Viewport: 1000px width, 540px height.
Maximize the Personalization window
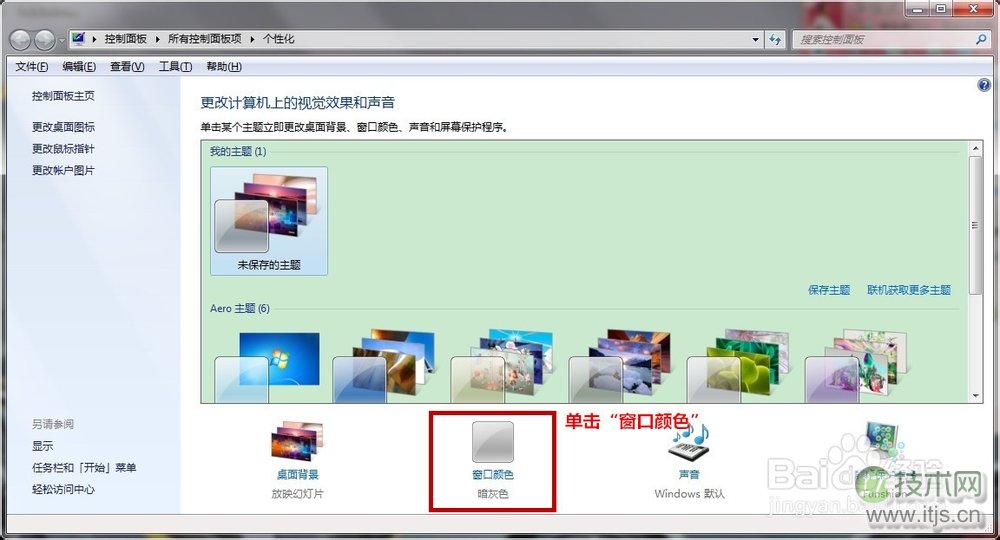pos(941,9)
